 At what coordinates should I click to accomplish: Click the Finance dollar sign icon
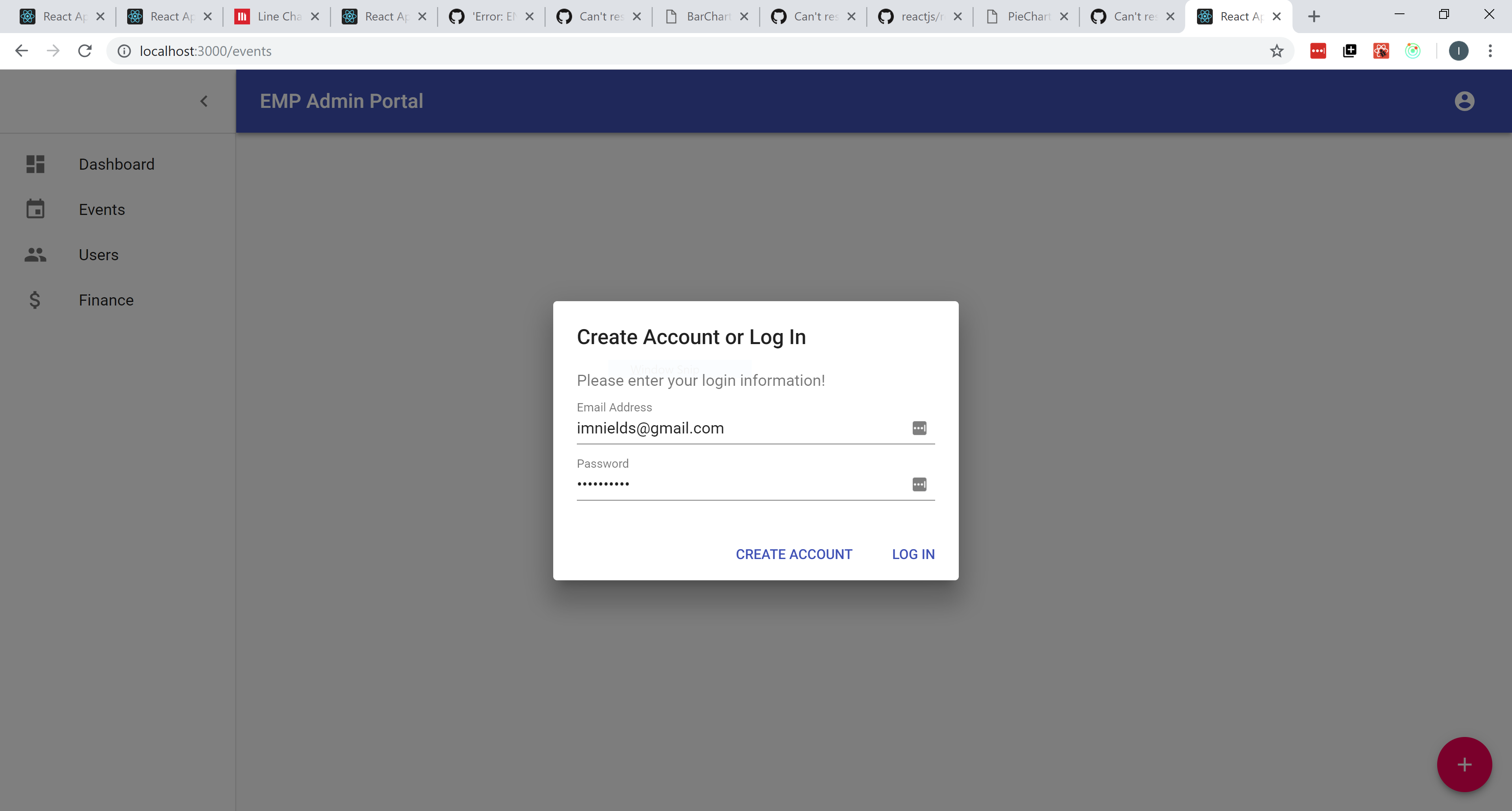(x=35, y=300)
